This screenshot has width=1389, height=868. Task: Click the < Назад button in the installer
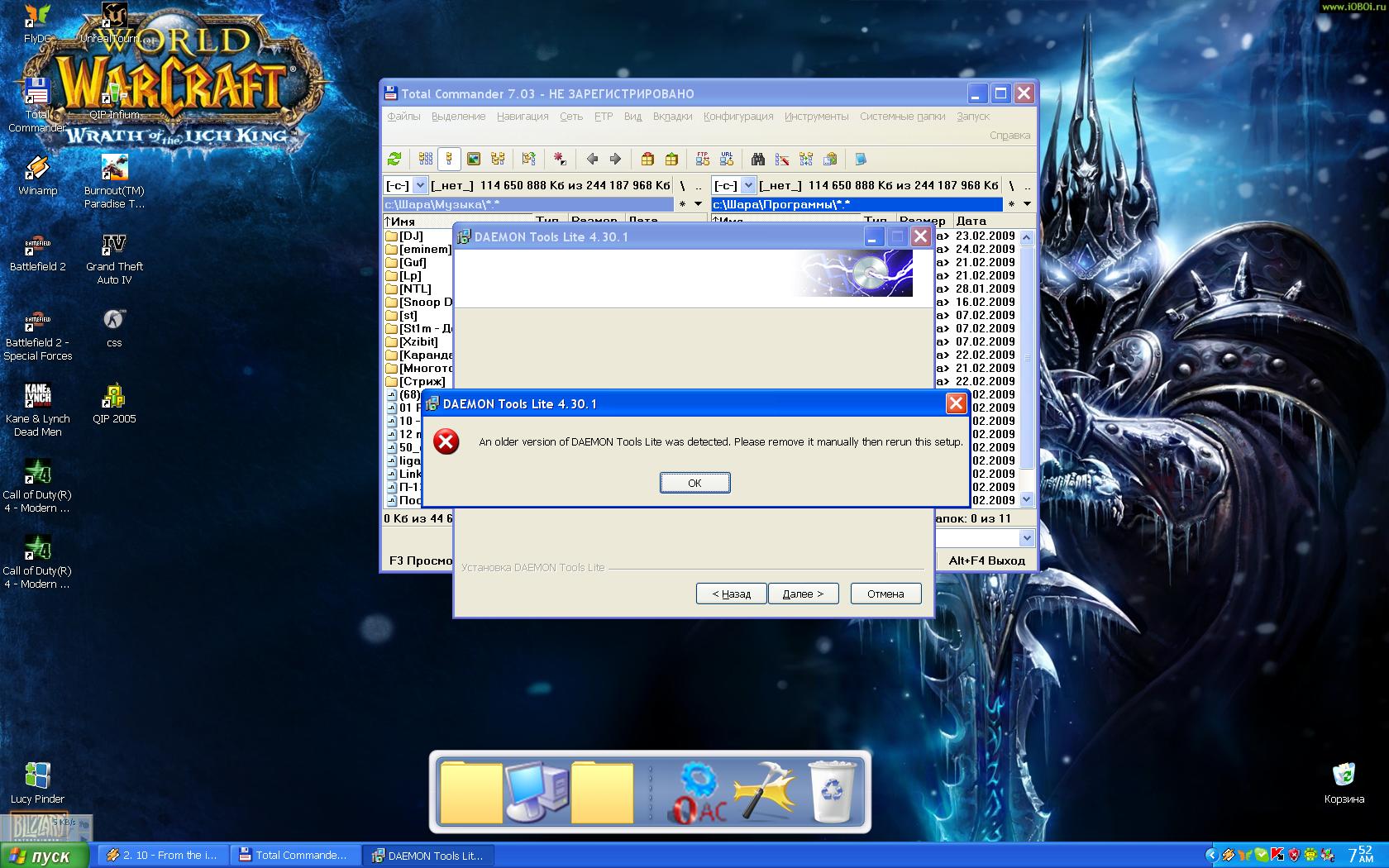[x=731, y=594]
